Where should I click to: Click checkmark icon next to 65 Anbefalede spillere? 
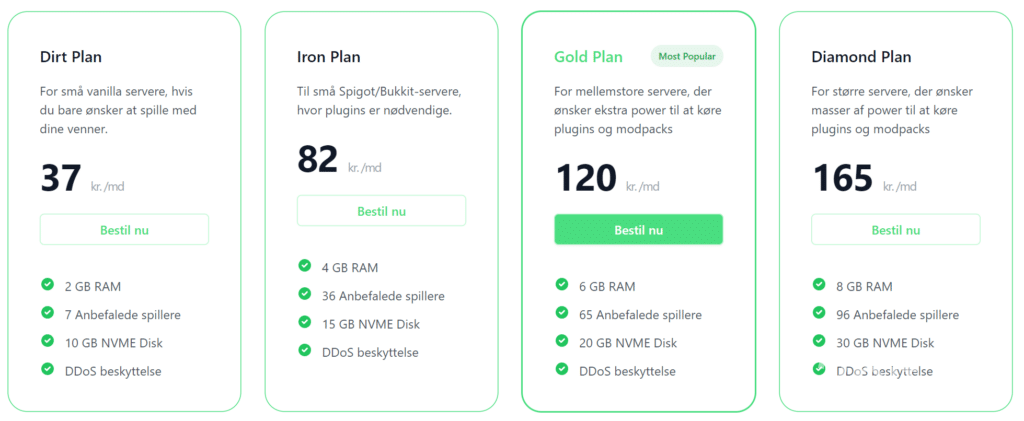tap(562, 314)
